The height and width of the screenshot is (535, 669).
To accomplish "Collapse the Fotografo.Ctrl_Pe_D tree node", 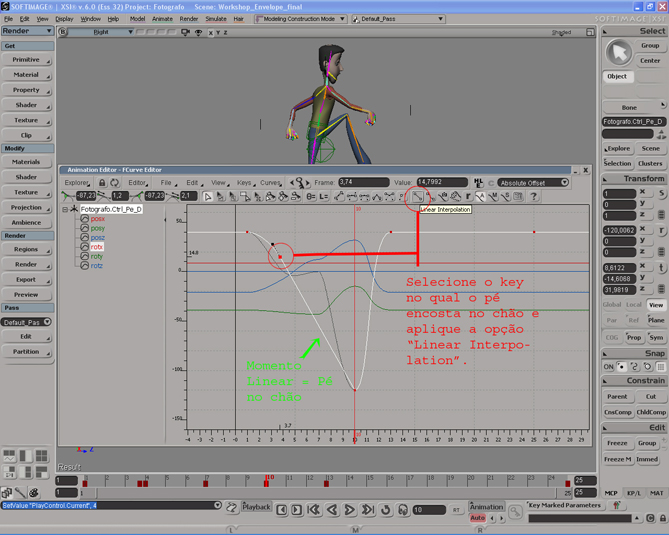I will point(65,209).
